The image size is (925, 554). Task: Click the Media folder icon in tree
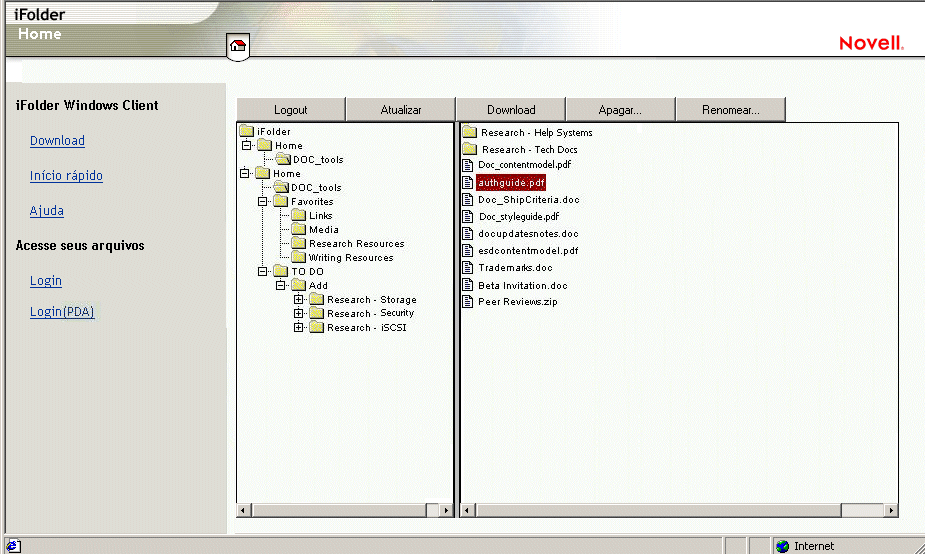(x=299, y=229)
